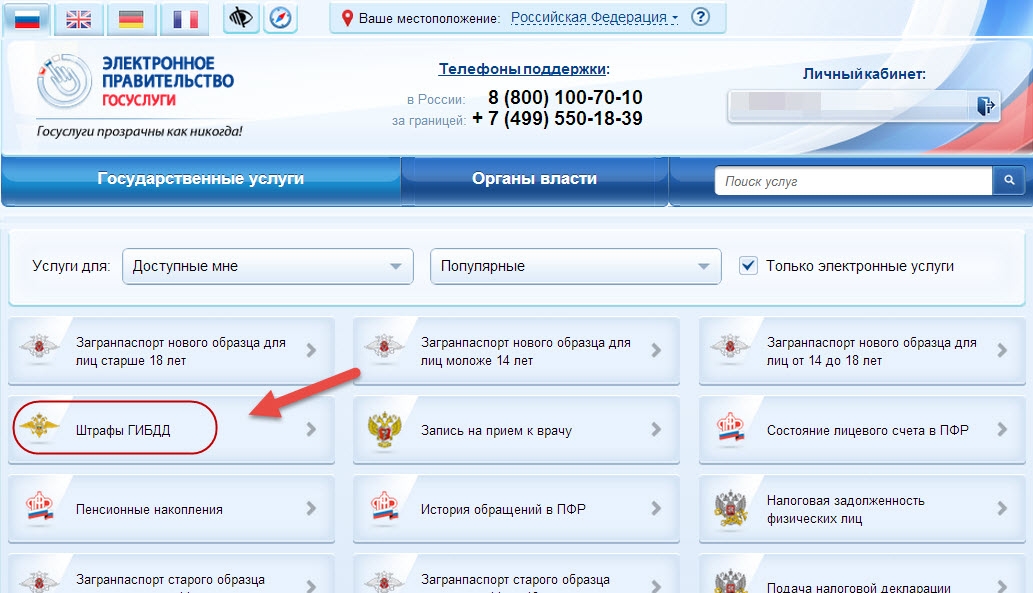Image resolution: width=1033 pixels, height=593 pixels.
Task: Open Штрафы ГИБДД service
Action: [171, 430]
